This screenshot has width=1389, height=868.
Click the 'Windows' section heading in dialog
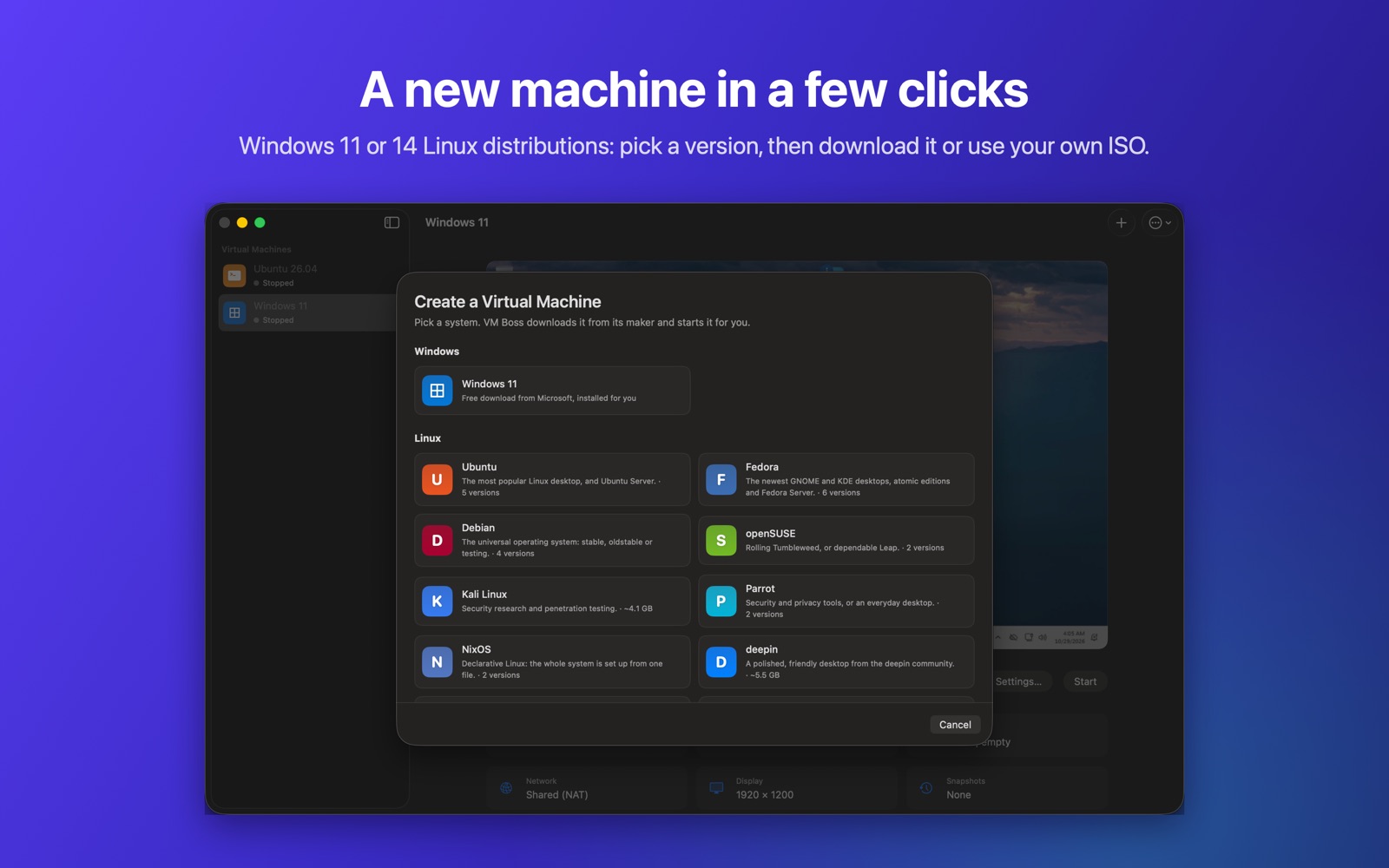437,352
